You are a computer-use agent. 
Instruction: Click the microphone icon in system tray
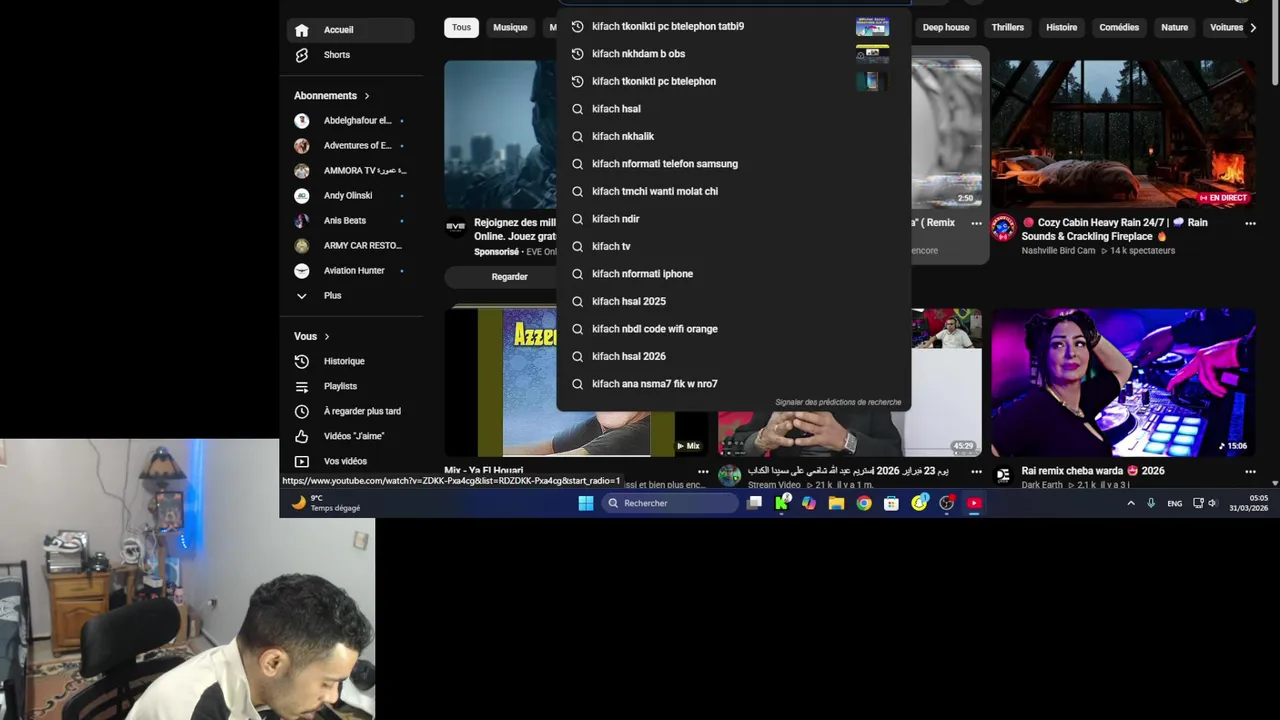(x=1151, y=503)
